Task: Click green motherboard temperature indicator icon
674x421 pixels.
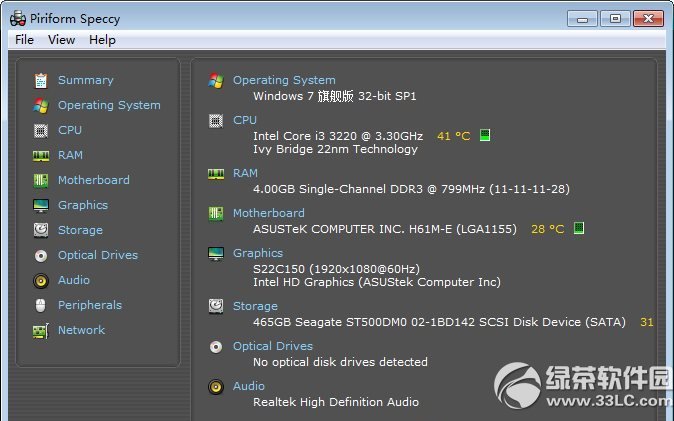Action: [x=579, y=228]
